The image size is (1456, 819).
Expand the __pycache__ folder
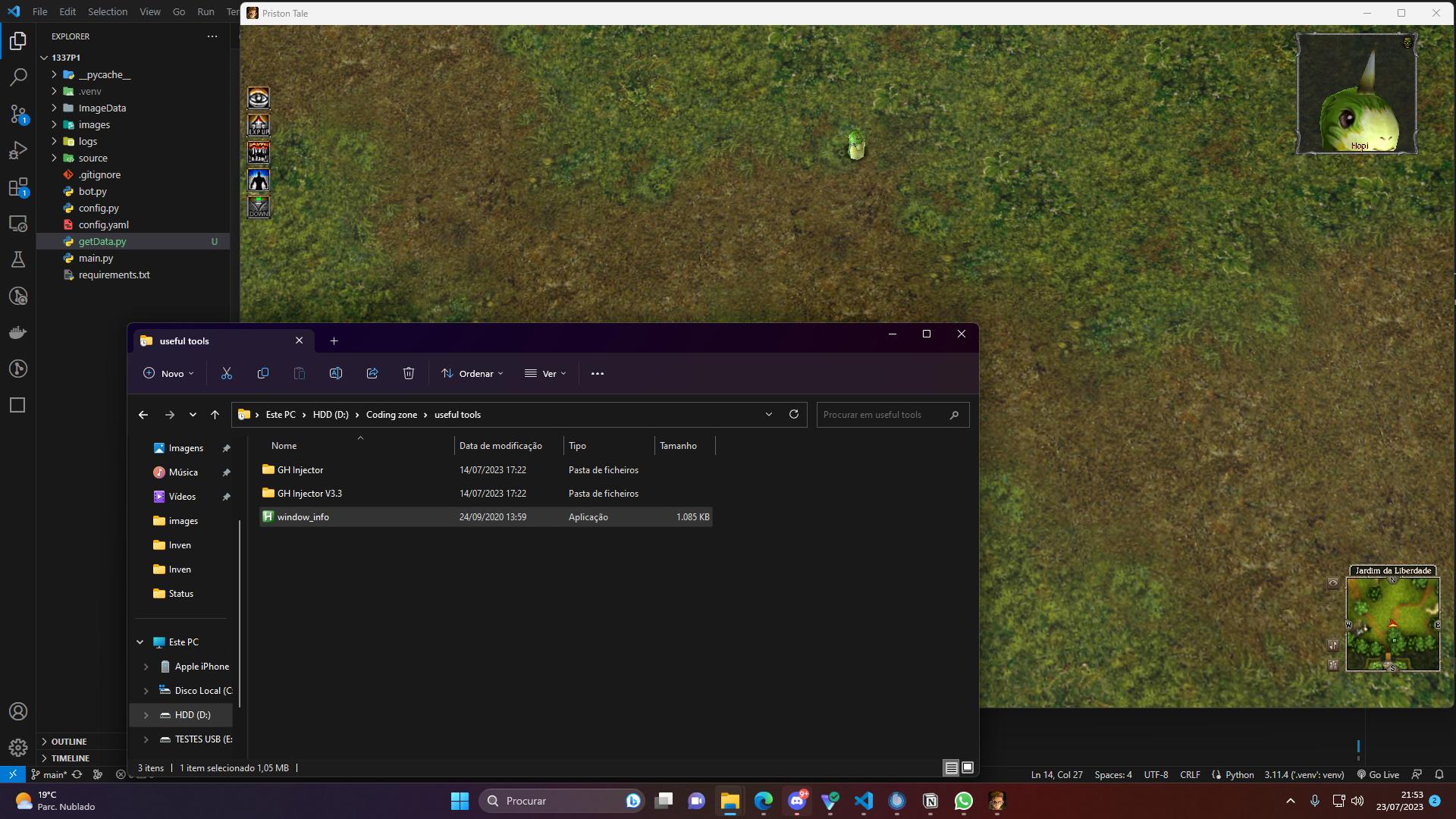tap(54, 74)
